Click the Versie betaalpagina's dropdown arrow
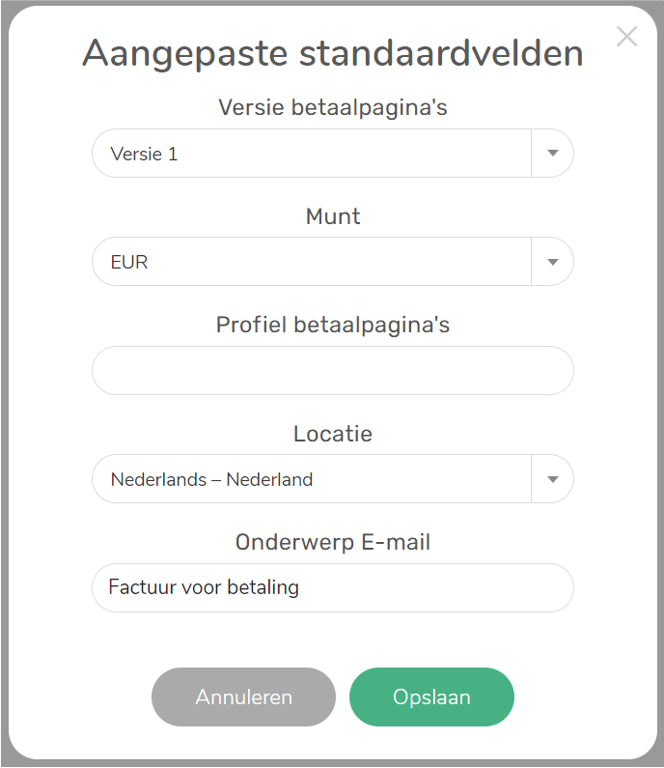Image resolution: width=664 pixels, height=768 pixels. pos(552,154)
